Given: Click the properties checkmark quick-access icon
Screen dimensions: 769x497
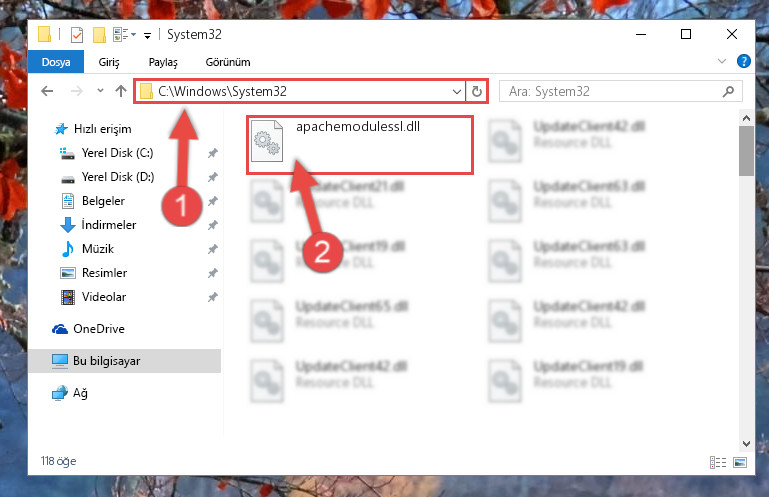Looking at the screenshot, I should click(77, 35).
